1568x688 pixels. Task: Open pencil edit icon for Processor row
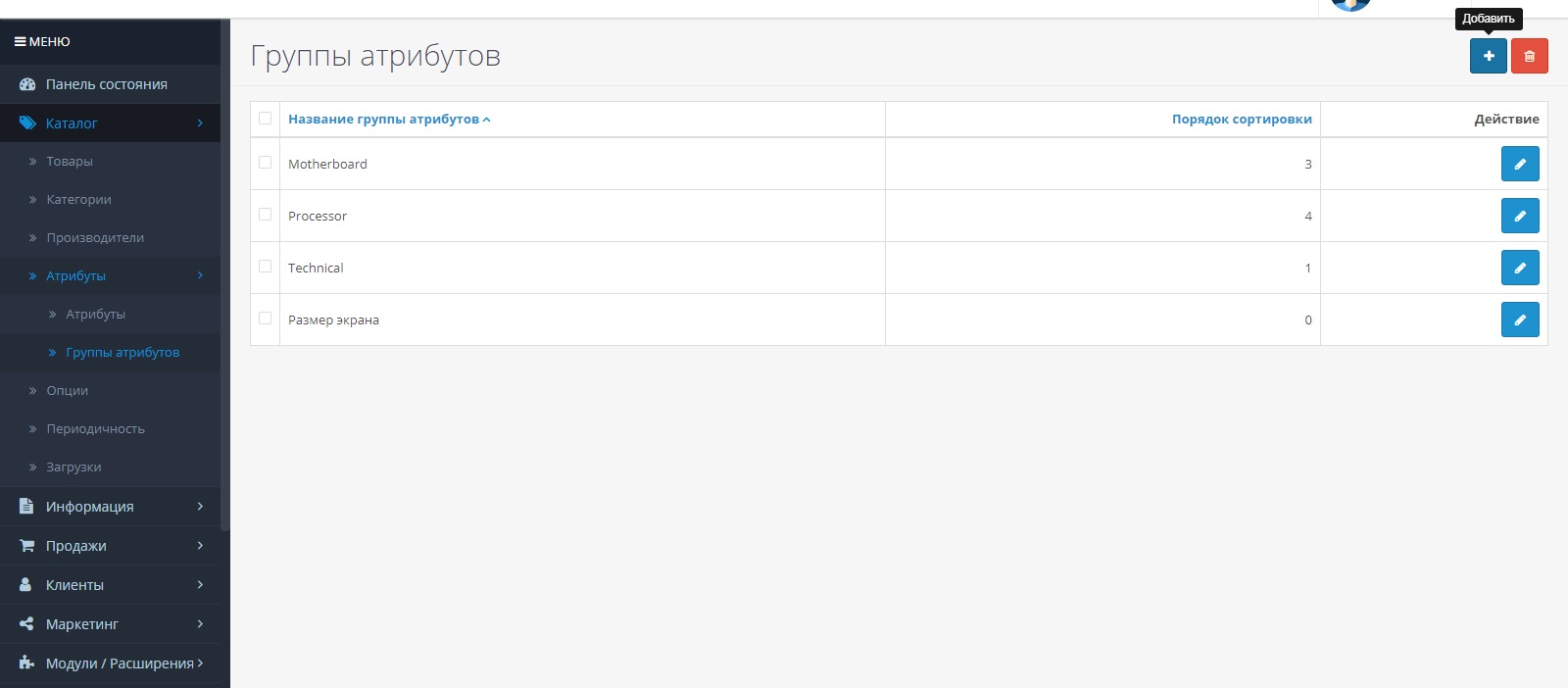[1519, 216]
